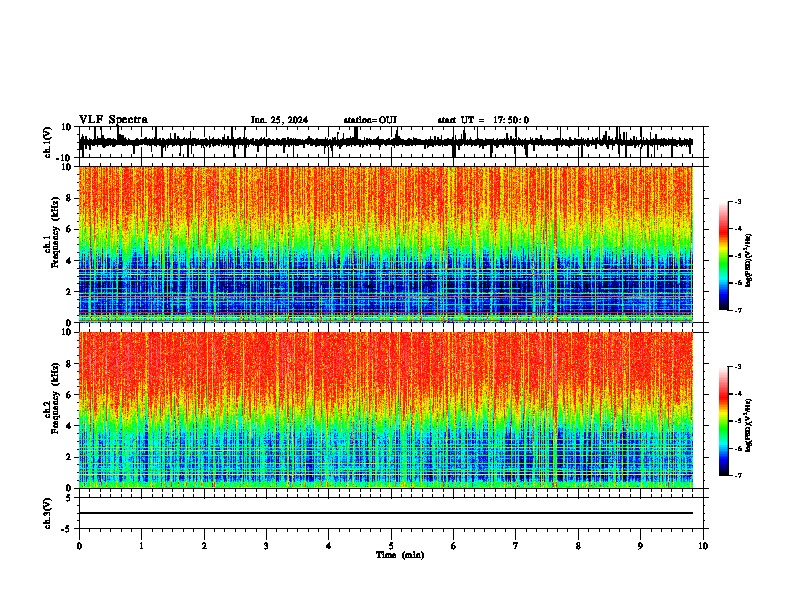
Task: Click the '5' tick on the time axis
Action: point(391,546)
